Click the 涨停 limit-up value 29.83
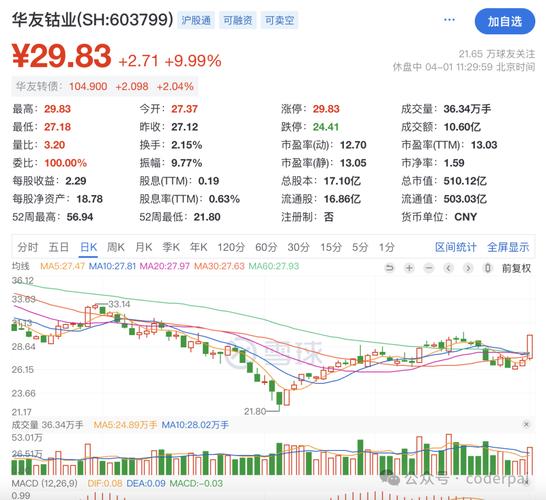 tap(326, 109)
